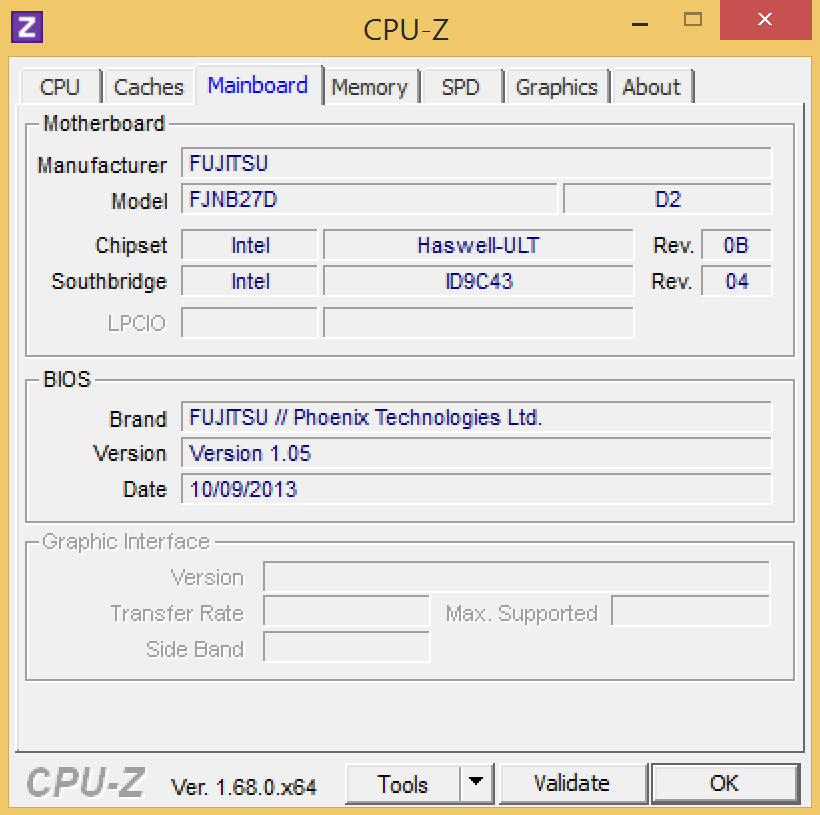Image resolution: width=820 pixels, height=815 pixels.
Task: Expand the Tools dropdown arrow
Action: pyautogui.click(x=476, y=783)
